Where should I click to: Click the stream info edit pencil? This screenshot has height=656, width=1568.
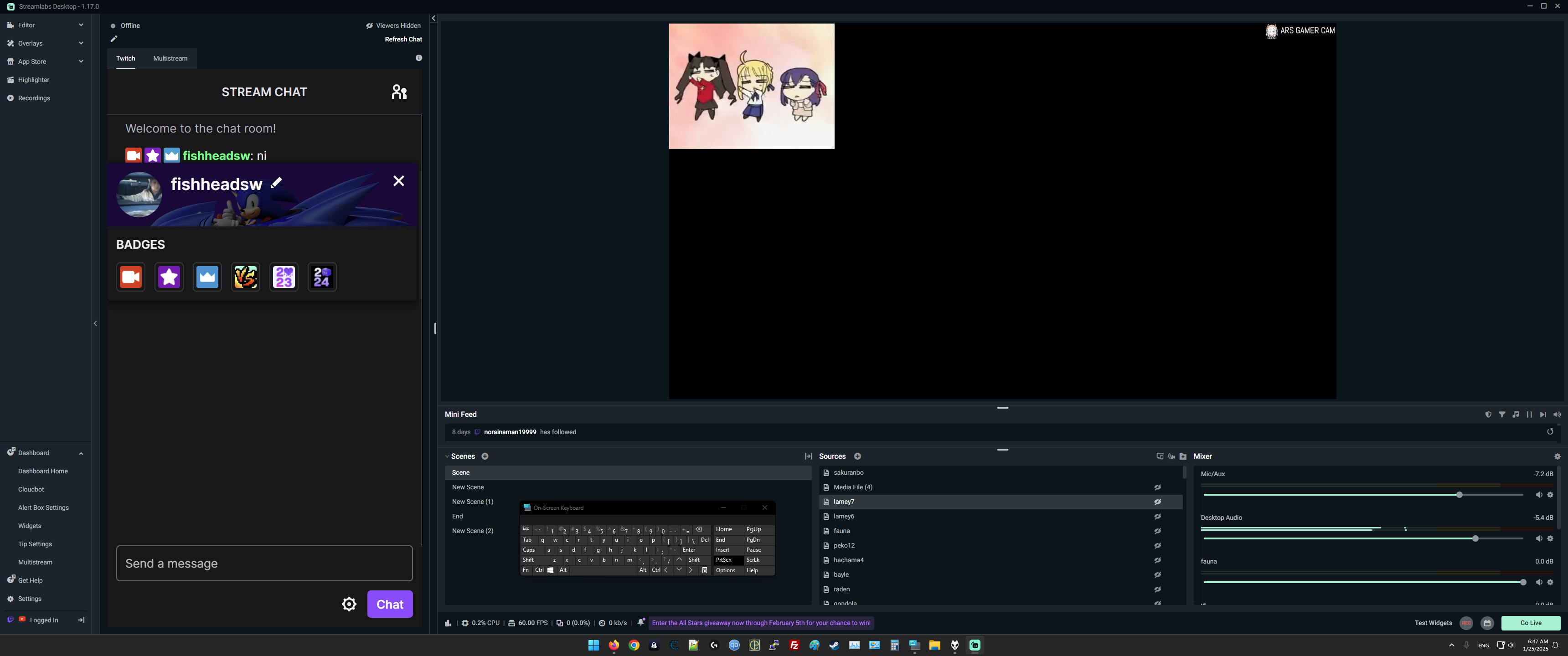click(x=114, y=39)
